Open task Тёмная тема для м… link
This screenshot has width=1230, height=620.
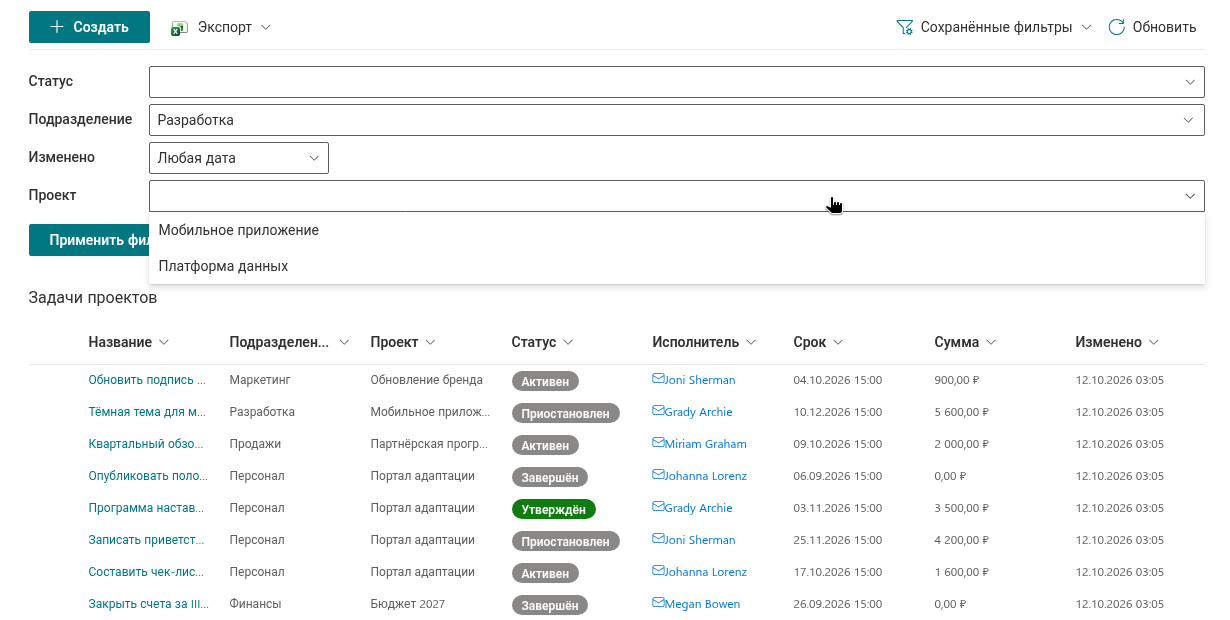(147, 412)
